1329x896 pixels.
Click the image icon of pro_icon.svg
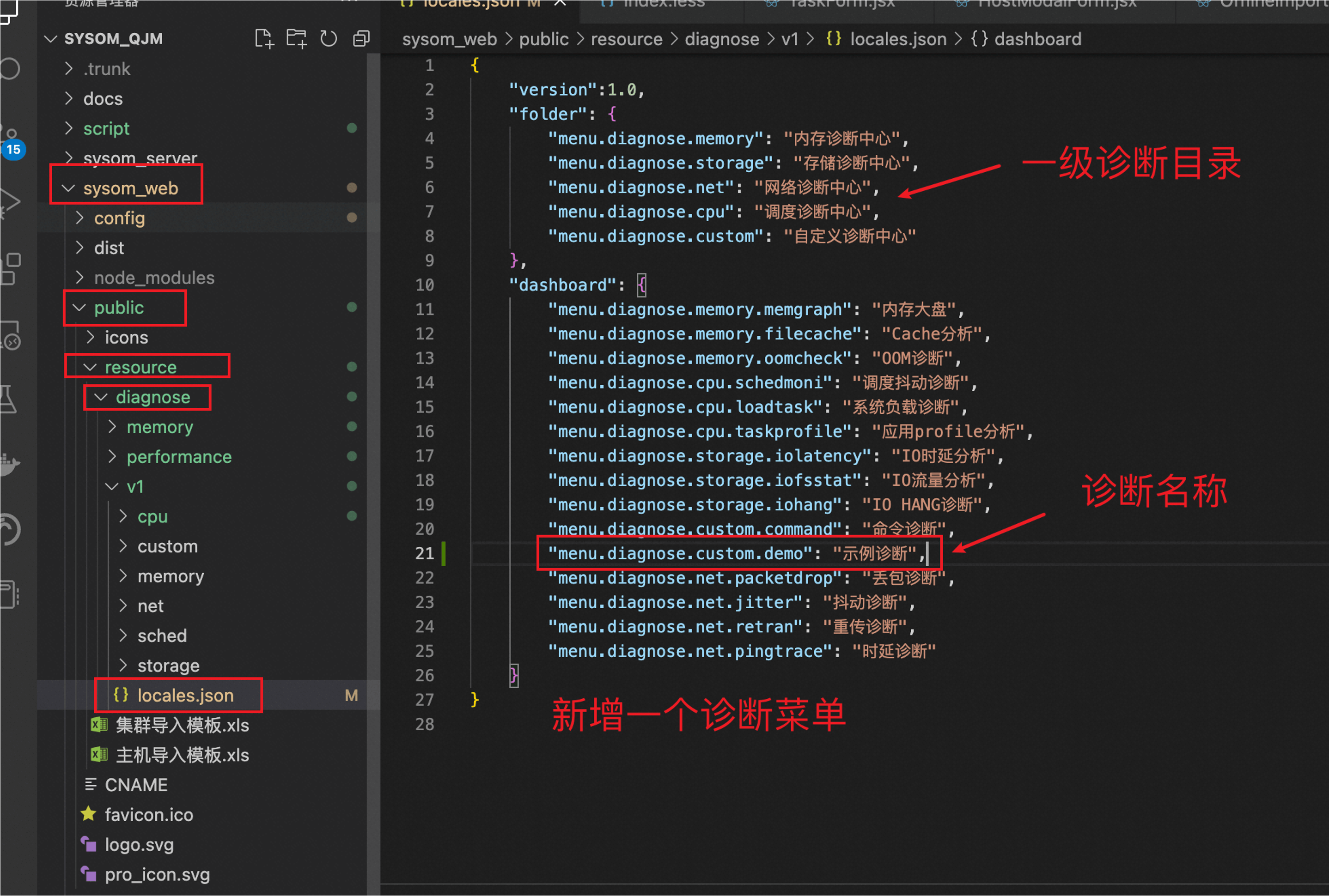tap(89, 873)
